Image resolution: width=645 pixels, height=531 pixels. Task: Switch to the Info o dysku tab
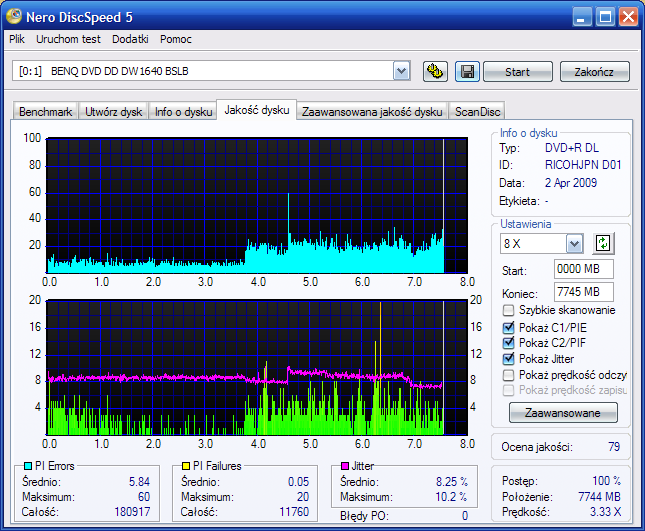183,111
